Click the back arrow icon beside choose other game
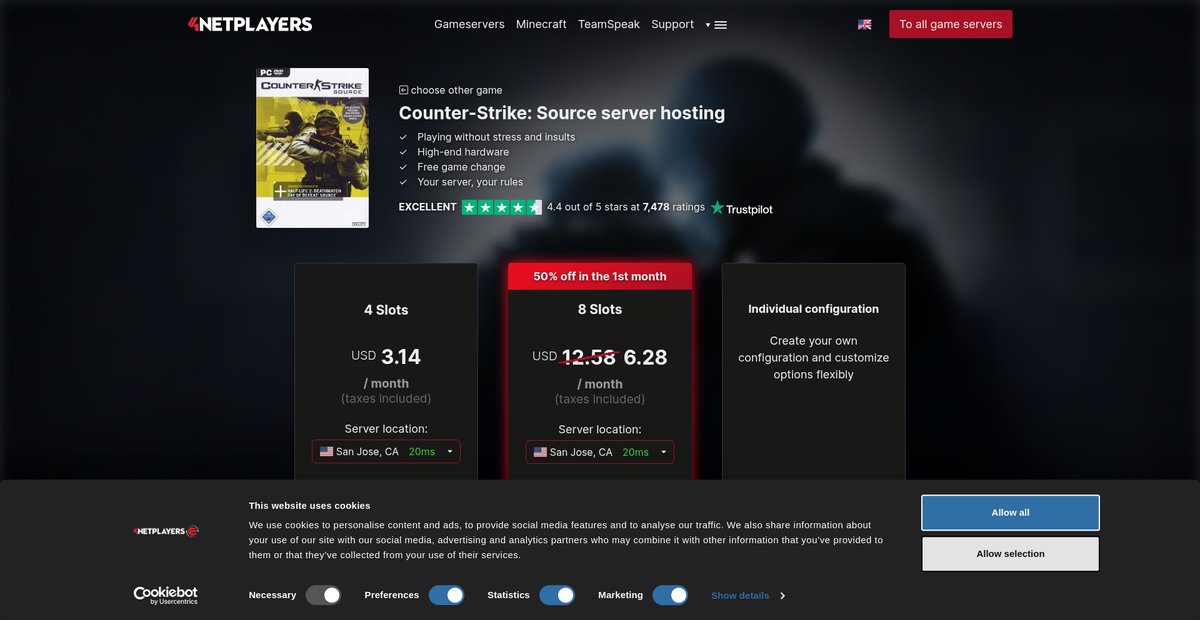The width and height of the screenshot is (1200, 620). click(403, 90)
